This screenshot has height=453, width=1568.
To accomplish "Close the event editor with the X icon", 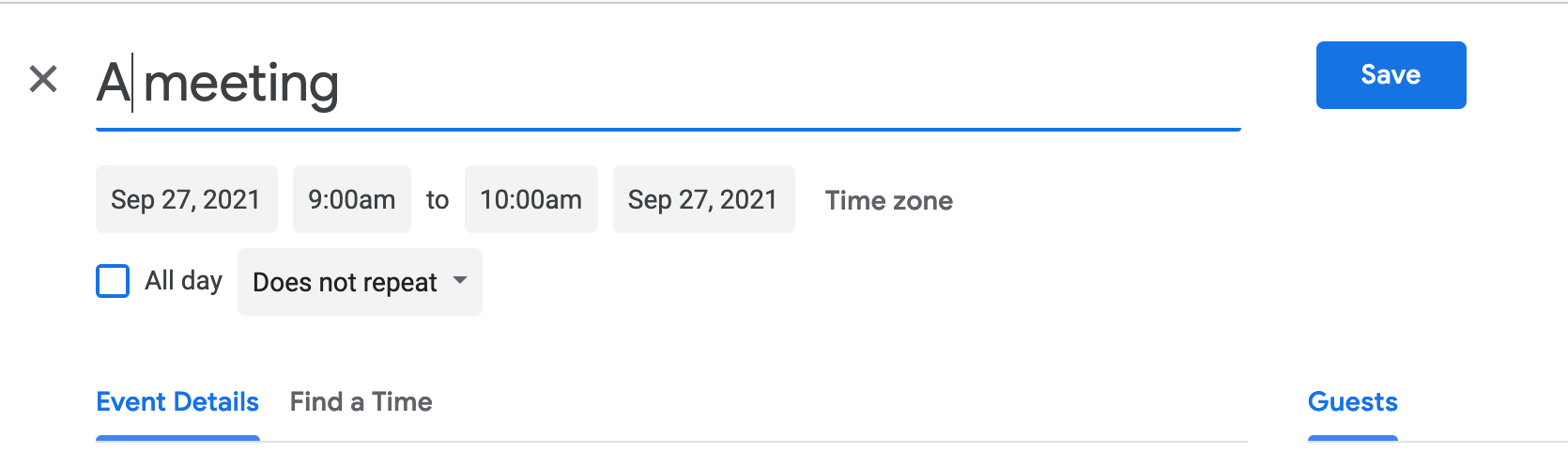I will click(x=43, y=79).
